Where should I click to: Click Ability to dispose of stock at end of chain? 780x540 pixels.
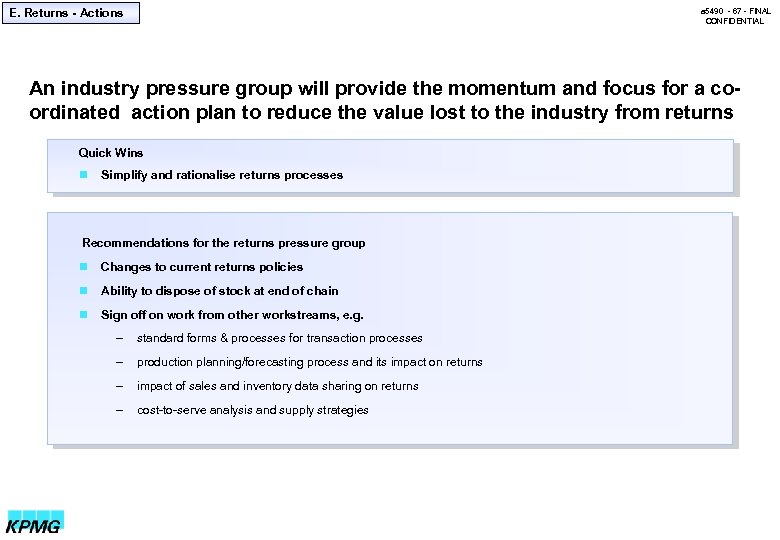[219, 291]
